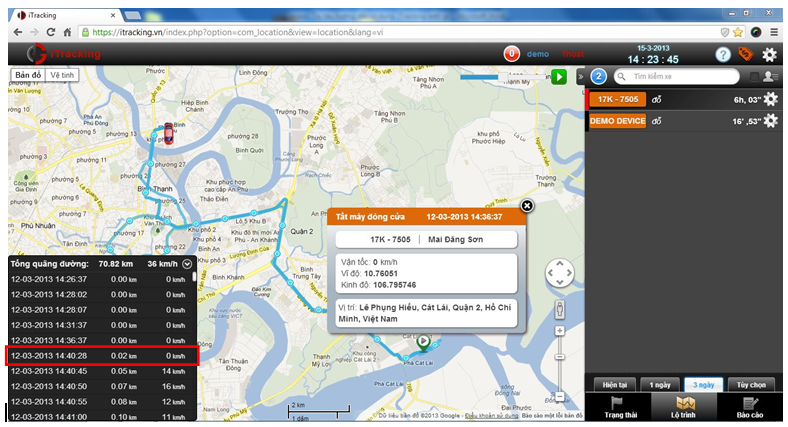Close the vehicle info popup
The height and width of the screenshot is (427, 788).
pos(527,205)
